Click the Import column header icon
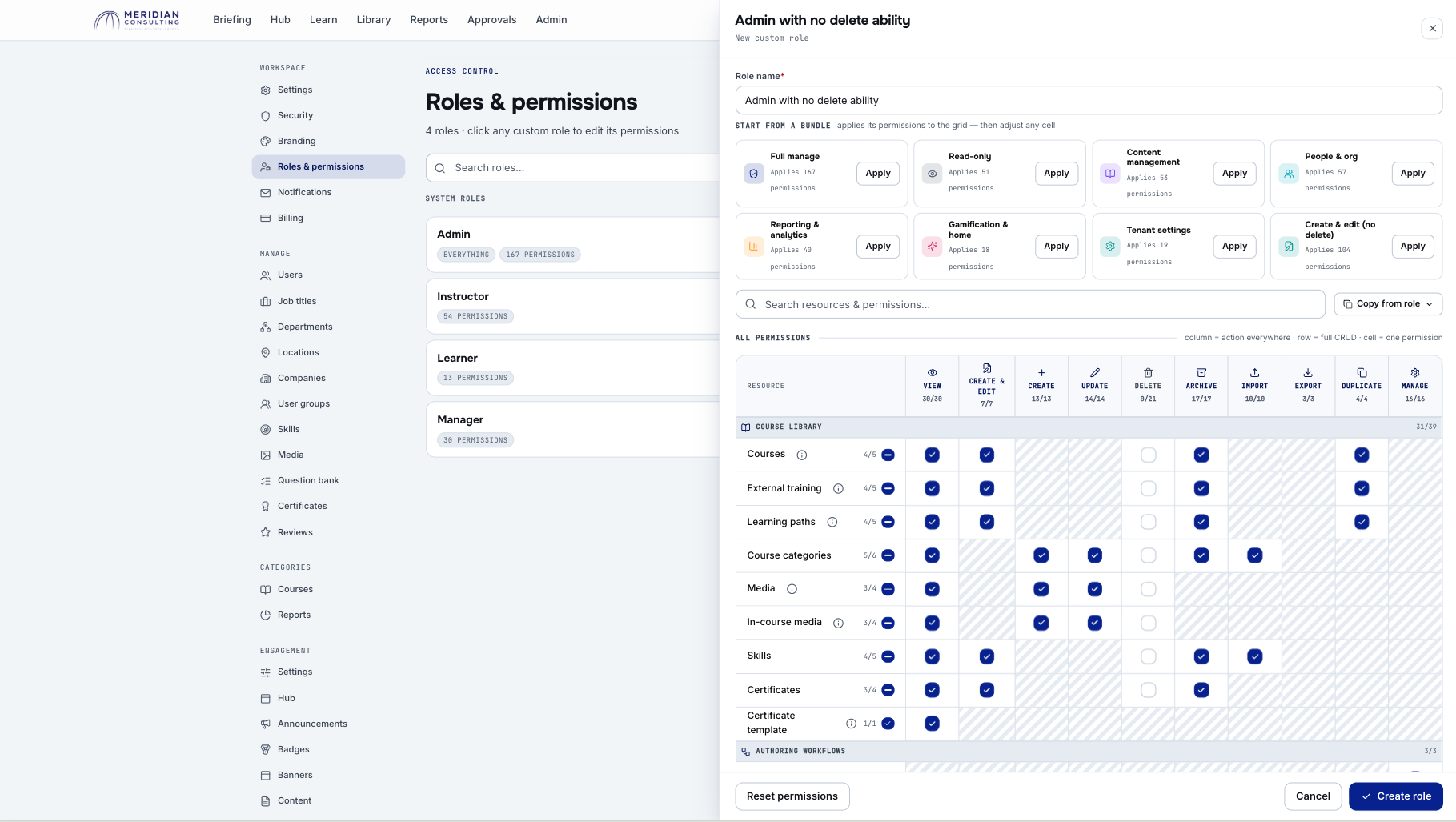This screenshot has width=1456, height=822. [1254, 373]
